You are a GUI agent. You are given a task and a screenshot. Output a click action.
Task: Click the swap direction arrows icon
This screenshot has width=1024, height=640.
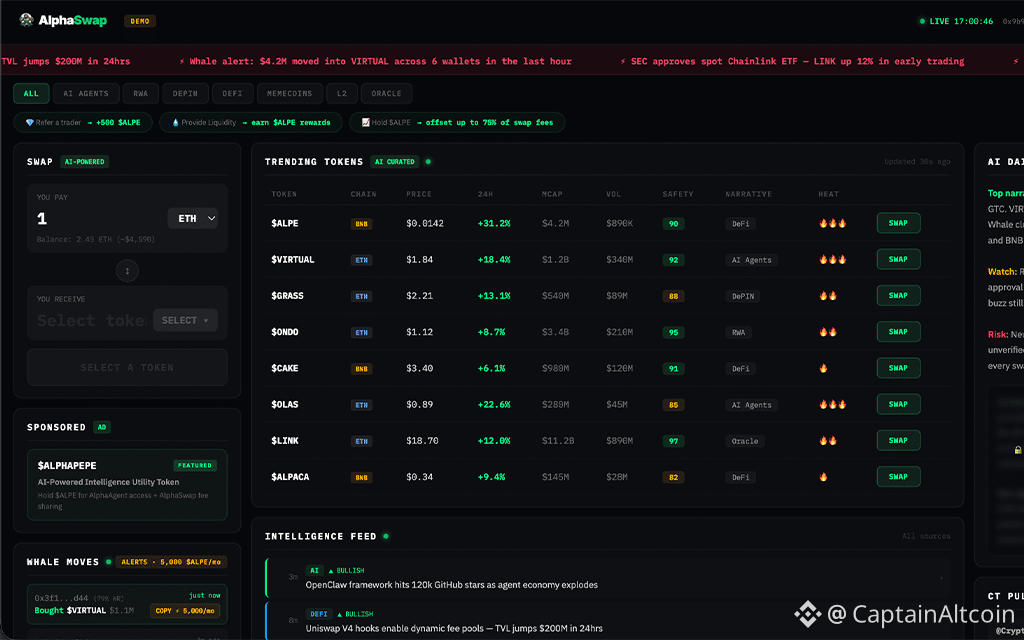(127, 269)
